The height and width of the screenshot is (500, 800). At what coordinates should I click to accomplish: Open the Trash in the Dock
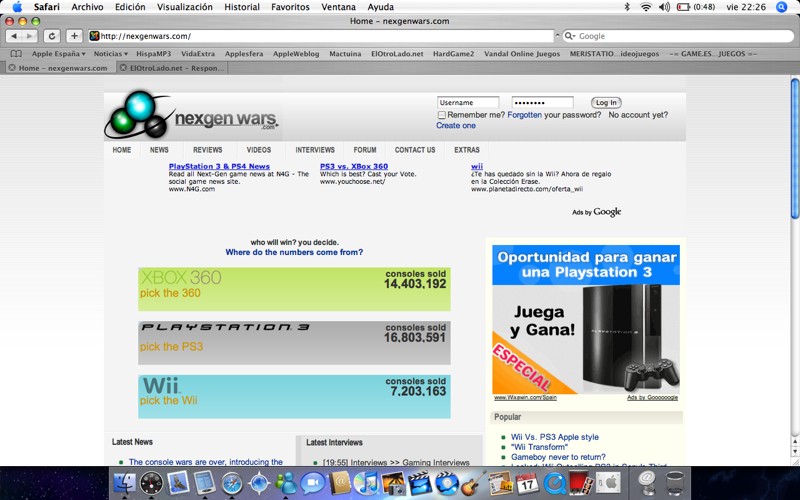[x=674, y=483]
